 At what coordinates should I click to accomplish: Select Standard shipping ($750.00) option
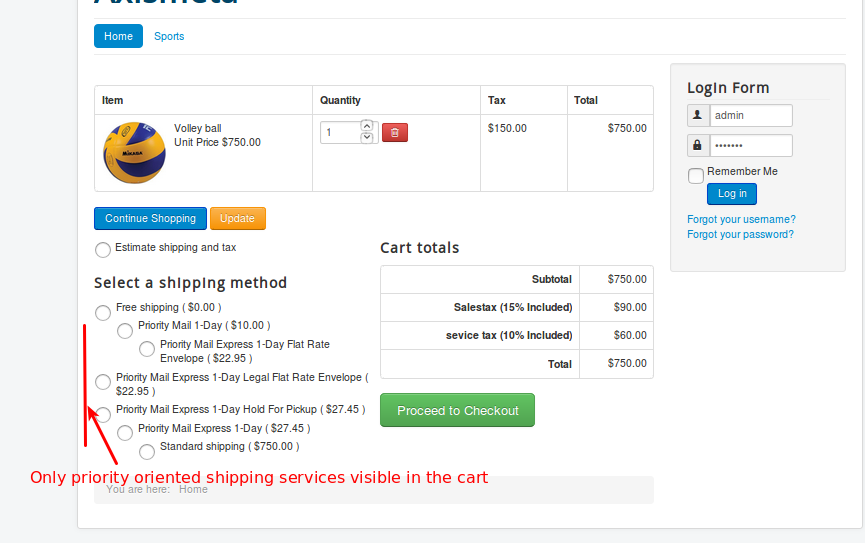click(x=147, y=452)
